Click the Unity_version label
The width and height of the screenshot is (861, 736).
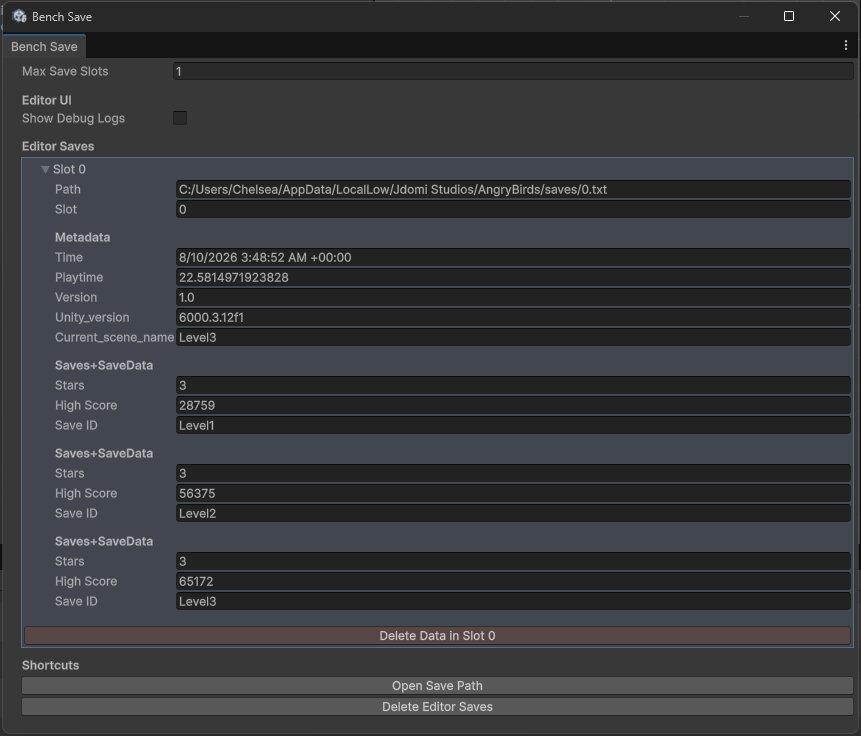tap(92, 317)
